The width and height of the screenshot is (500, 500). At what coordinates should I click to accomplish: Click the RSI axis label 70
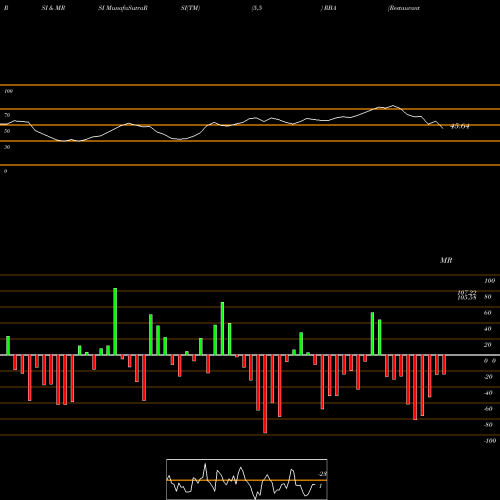click(x=7, y=115)
